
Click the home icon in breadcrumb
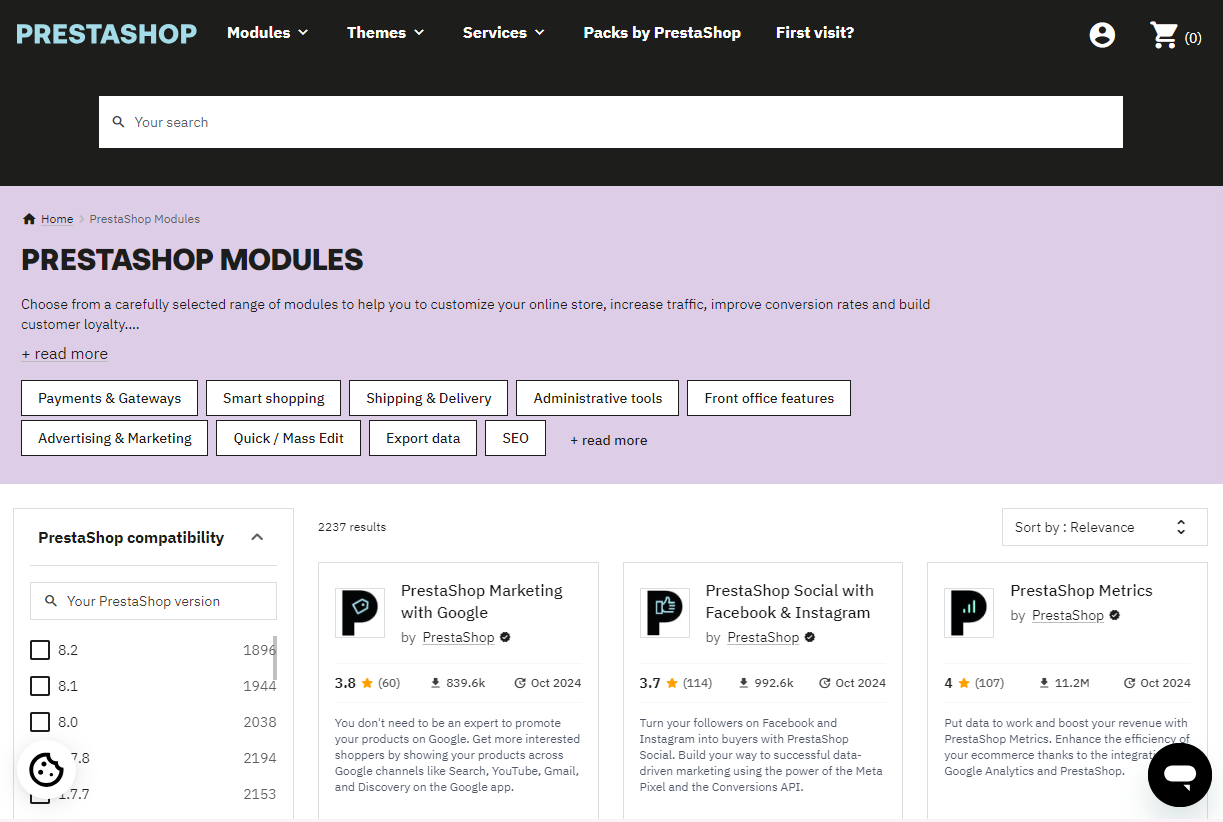click(29, 219)
